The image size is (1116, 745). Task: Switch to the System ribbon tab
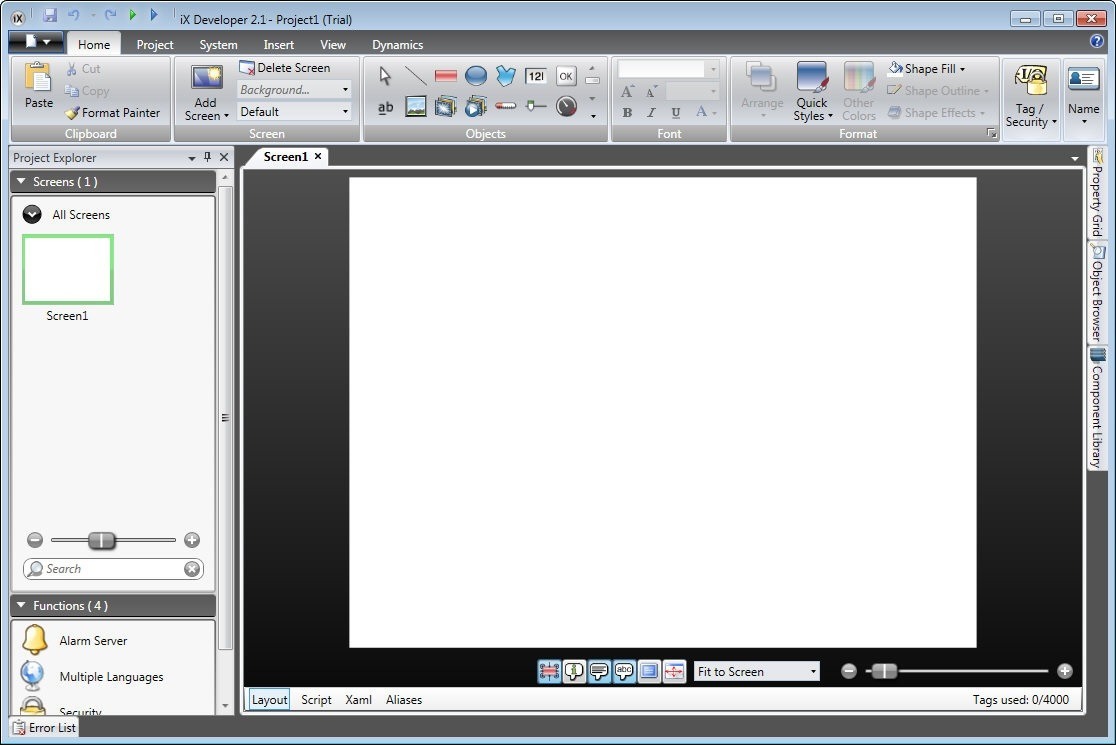(x=219, y=44)
